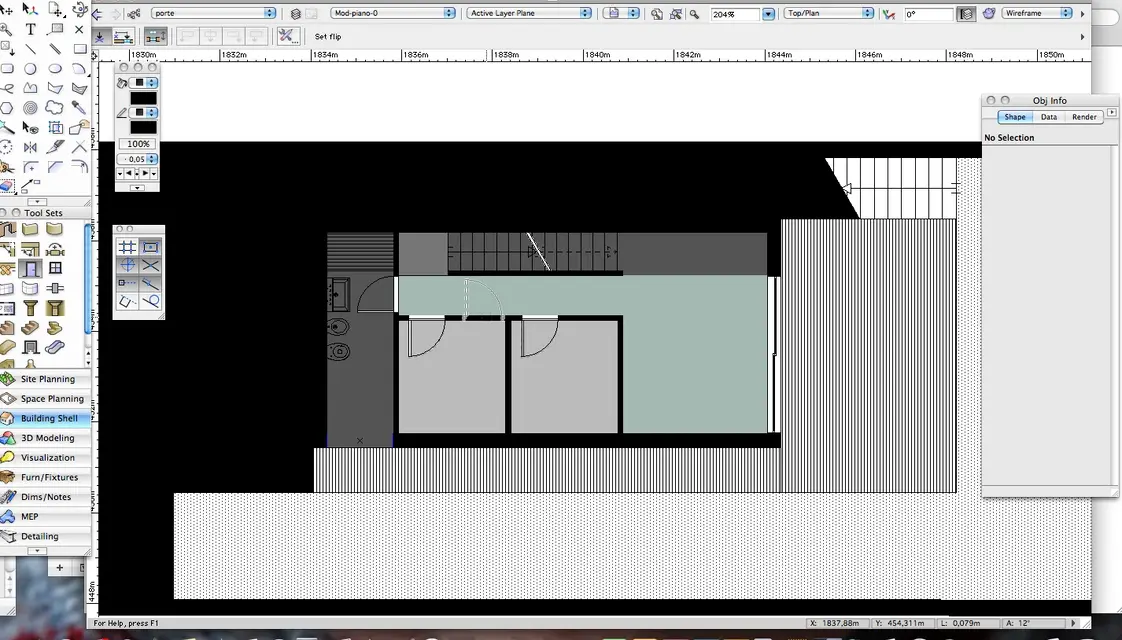Screen dimensions: 1122x640
Task: Click the black fill color swatch
Action: click(143, 98)
